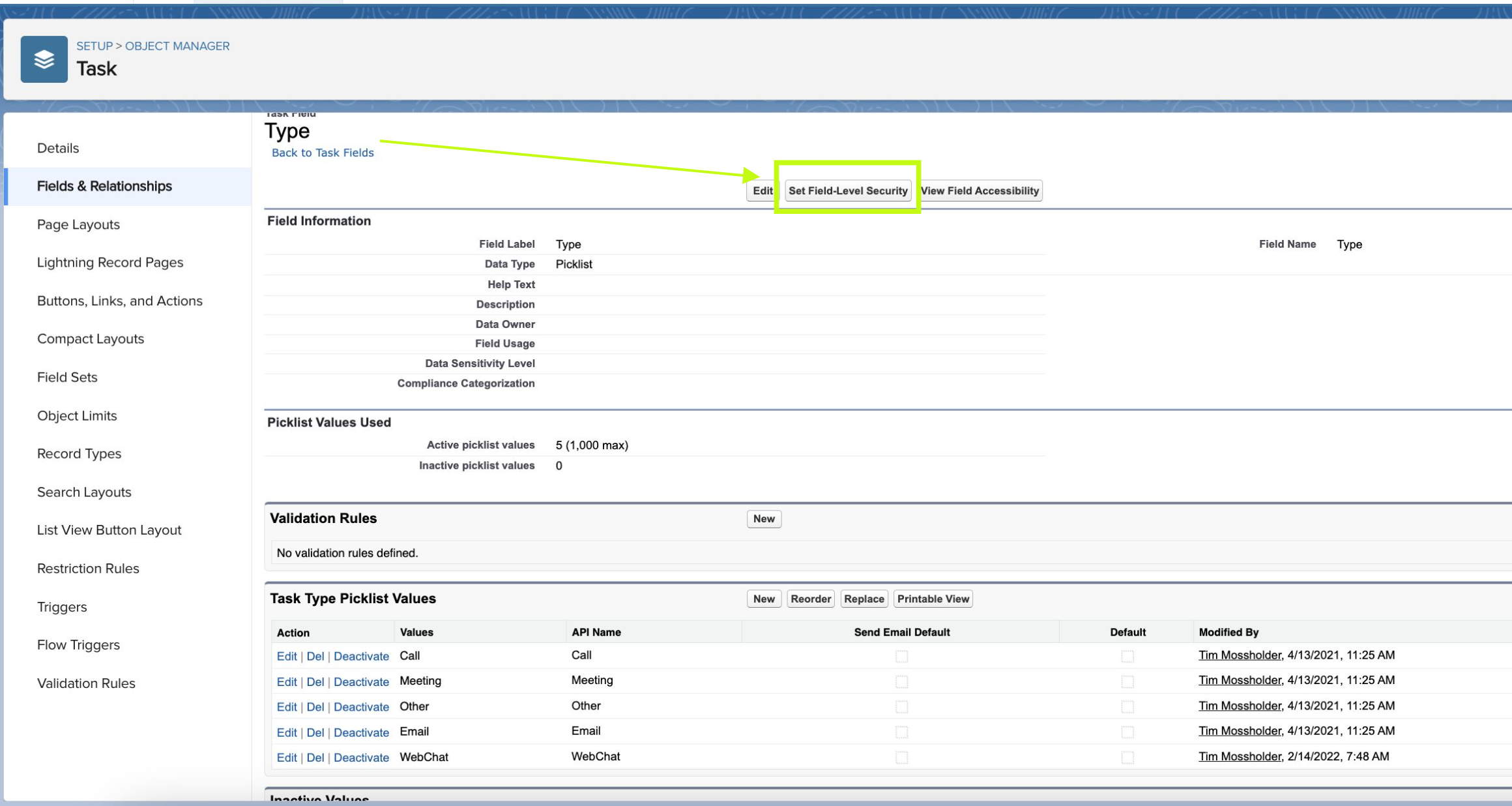The image size is (1512, 806).
Task: Switch to the Page Layouts section
Action: tap(78, 224)
